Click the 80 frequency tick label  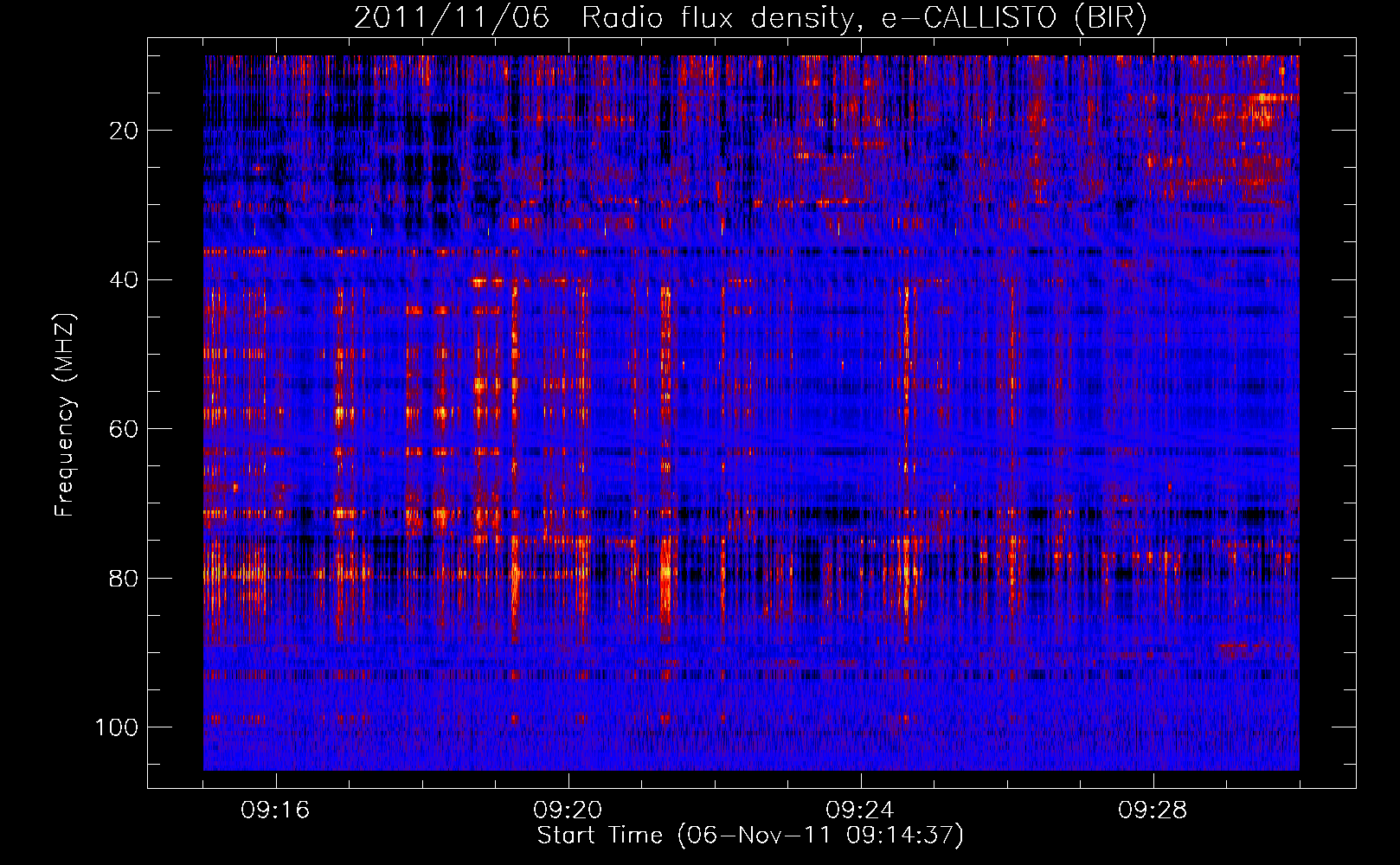pos(125,579)
